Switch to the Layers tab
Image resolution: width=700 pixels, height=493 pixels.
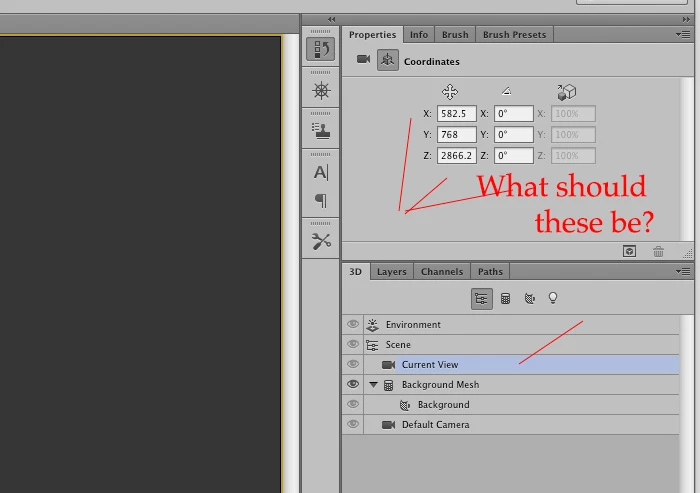pos(392,272)
